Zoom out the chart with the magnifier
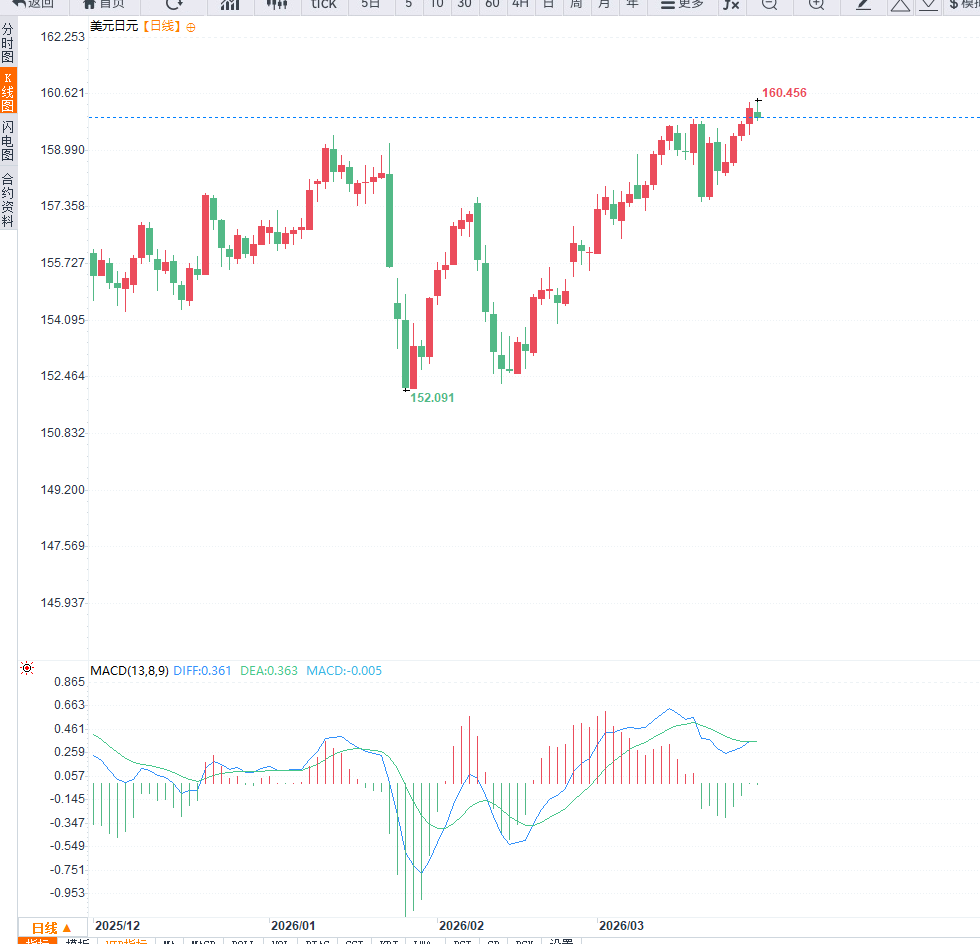This screenshot has height=944, width=980. point(768,4)
